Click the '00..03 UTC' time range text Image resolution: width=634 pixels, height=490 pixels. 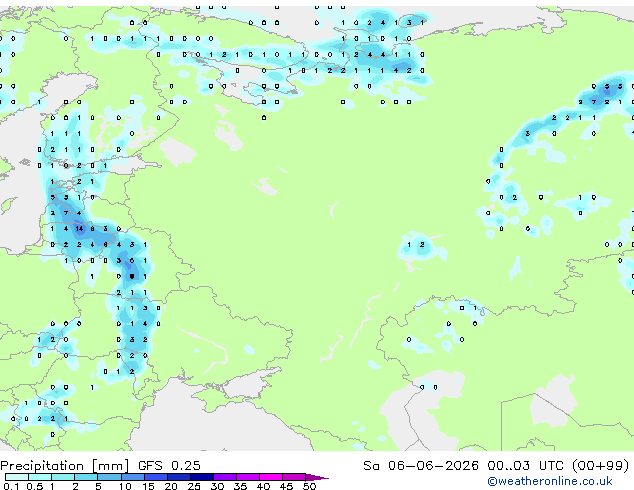pos(525,466)
